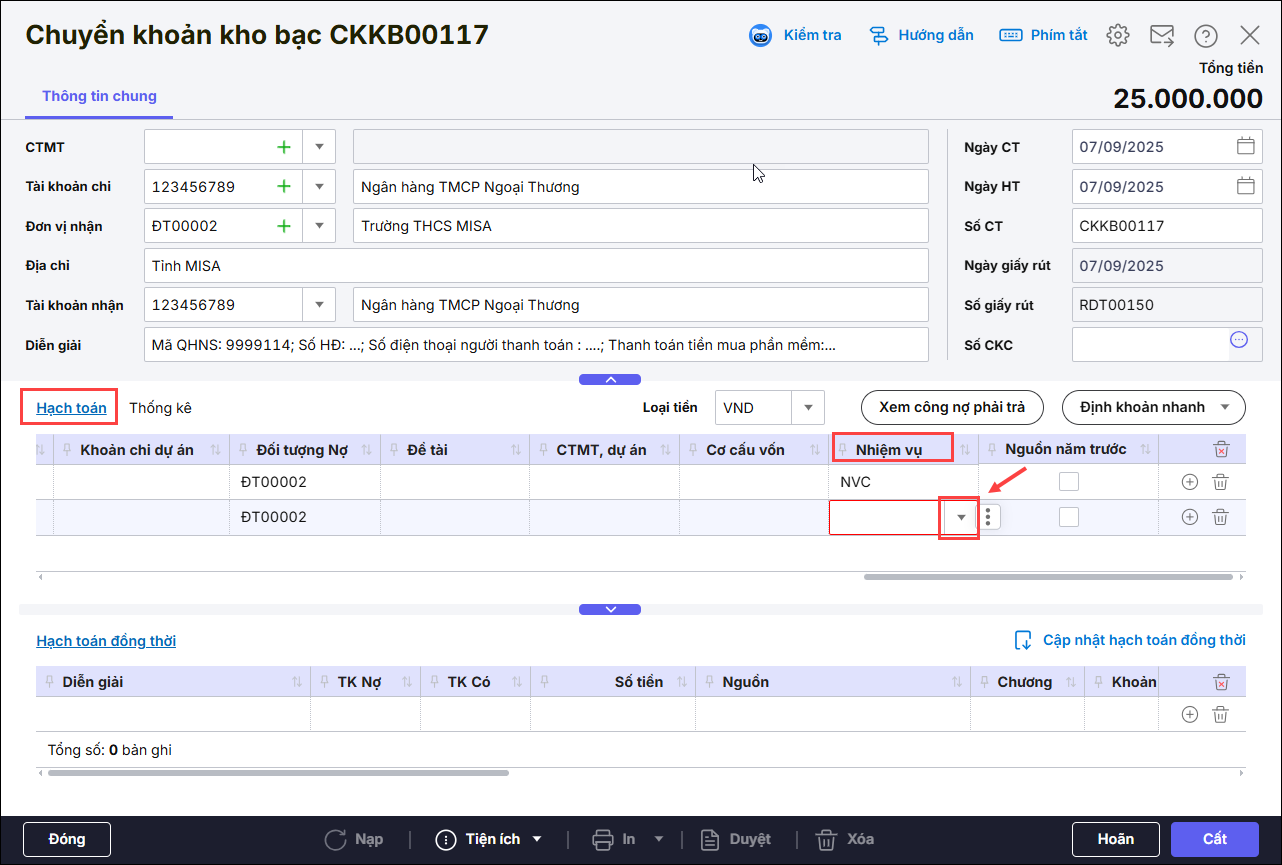Expand the Nhiệm vụ dropdown arrow
Image resolution: width=1282 pixels, height=865 pixels.
tap(961, 517)
